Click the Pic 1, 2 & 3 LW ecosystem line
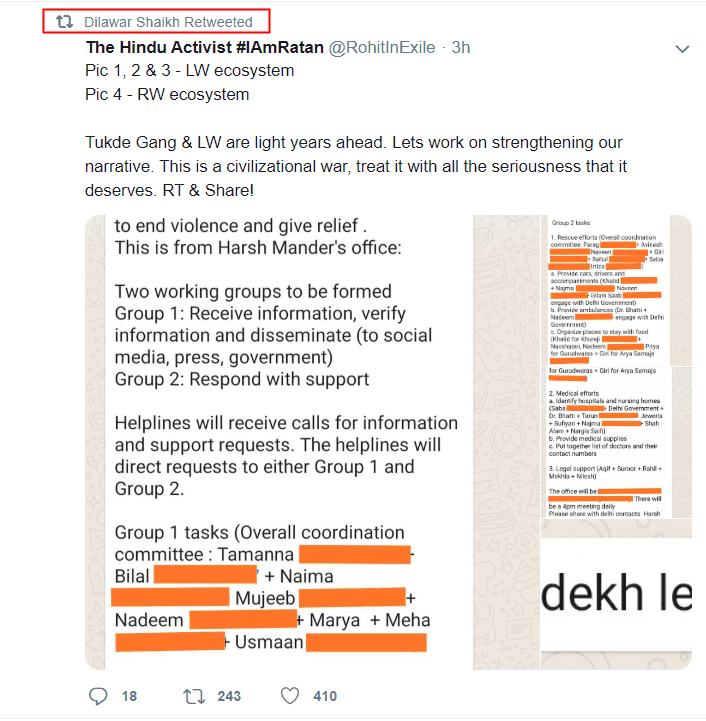The height and width of the screenshot is (721, 706). [x=189, y=70]
